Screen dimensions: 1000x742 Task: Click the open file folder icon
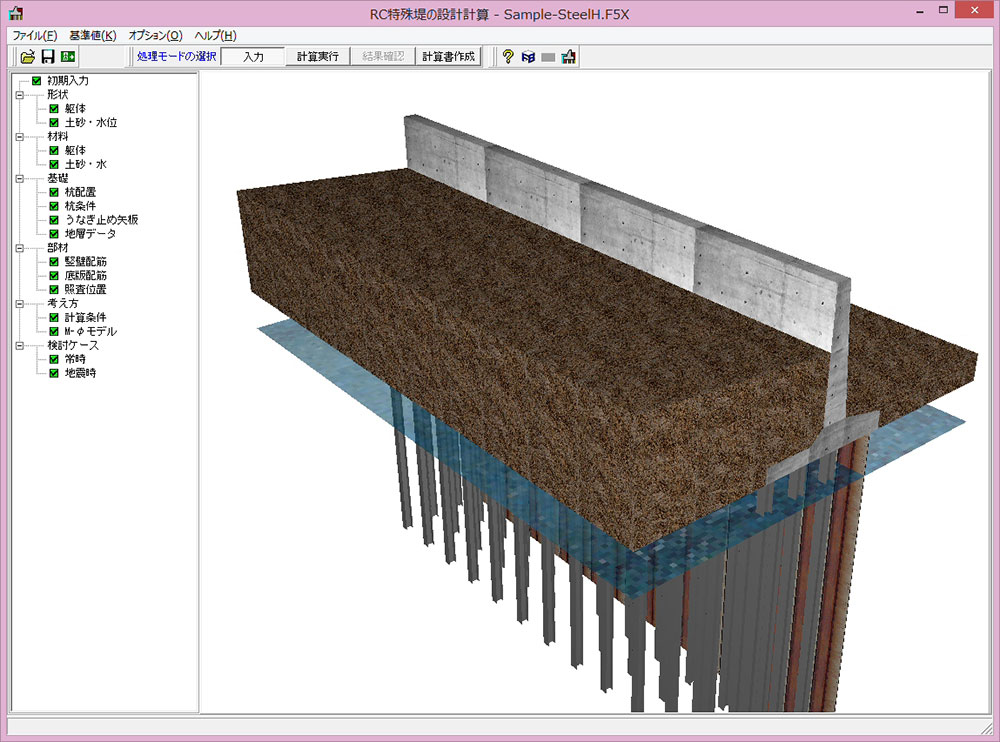(28, 57)
